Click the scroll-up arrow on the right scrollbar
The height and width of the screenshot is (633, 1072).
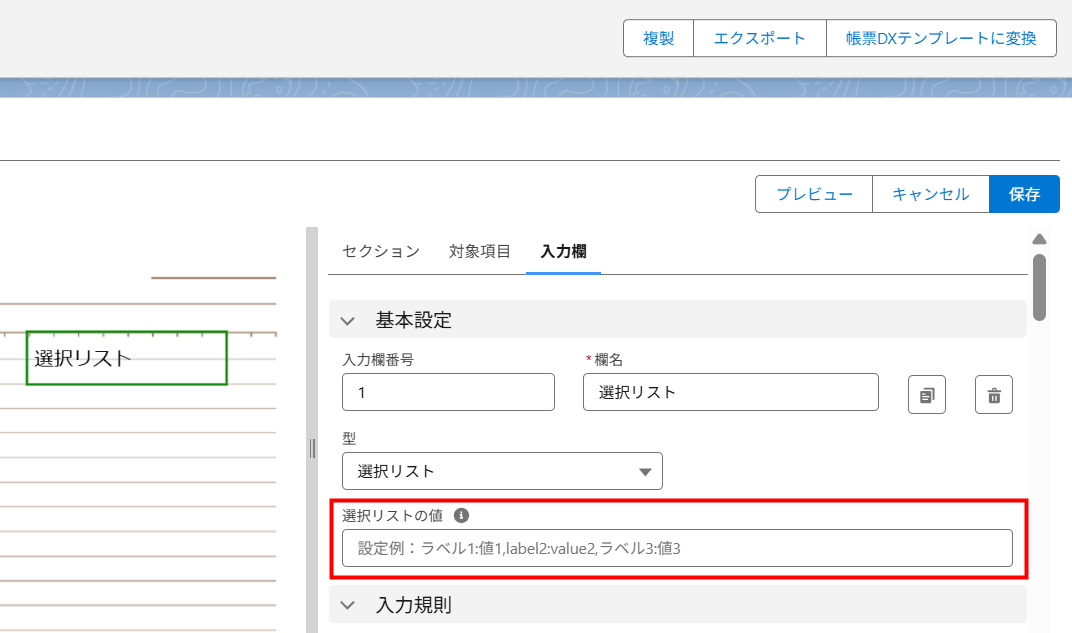[x=1039, y=238]
